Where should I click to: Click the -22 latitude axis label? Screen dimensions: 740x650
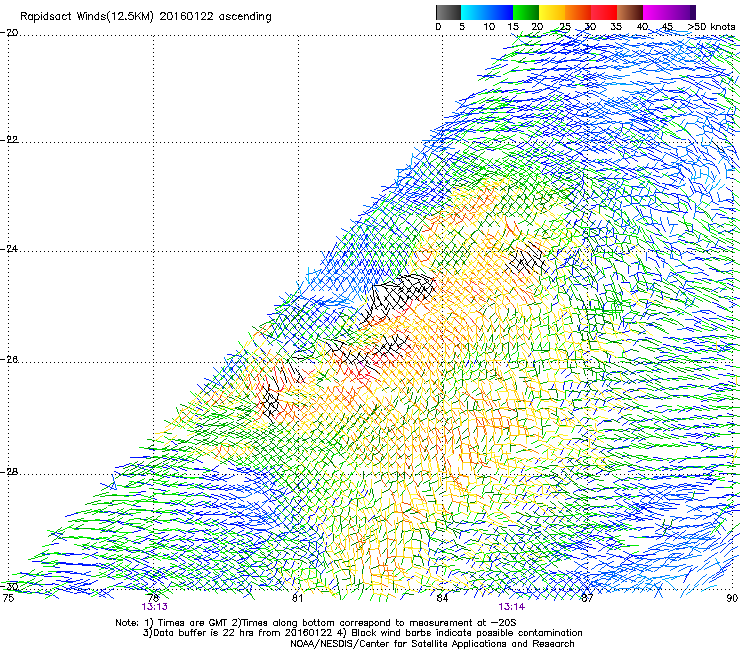coord(9,140)
